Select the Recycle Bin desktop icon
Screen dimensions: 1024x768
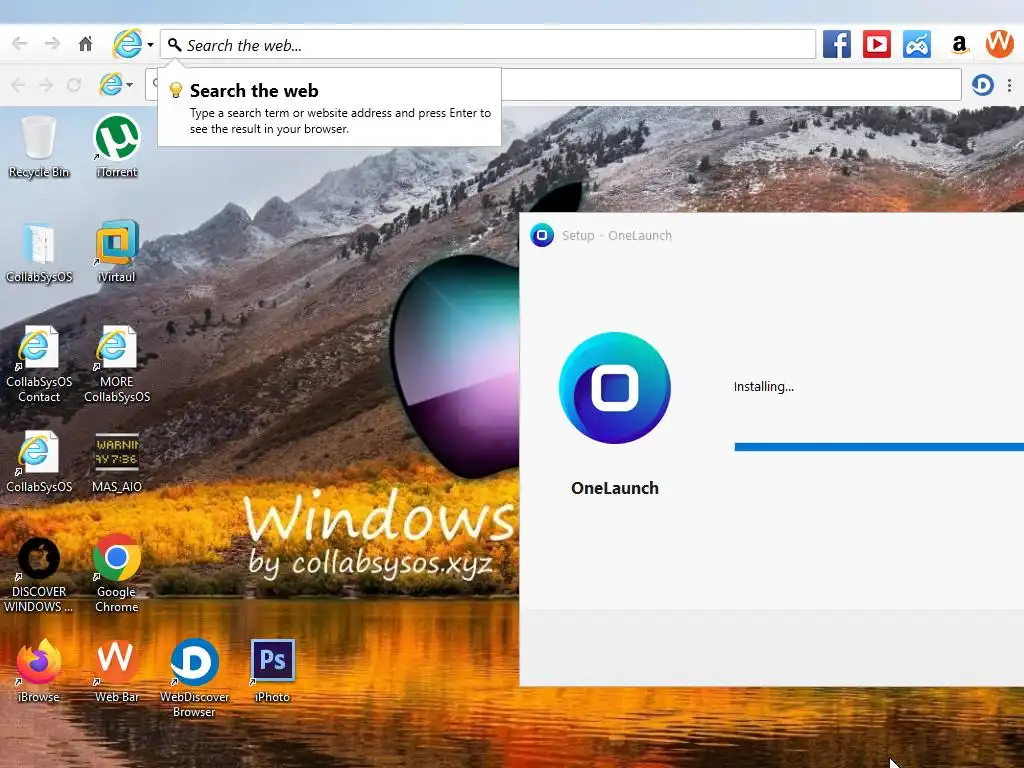tap(39, 147)
